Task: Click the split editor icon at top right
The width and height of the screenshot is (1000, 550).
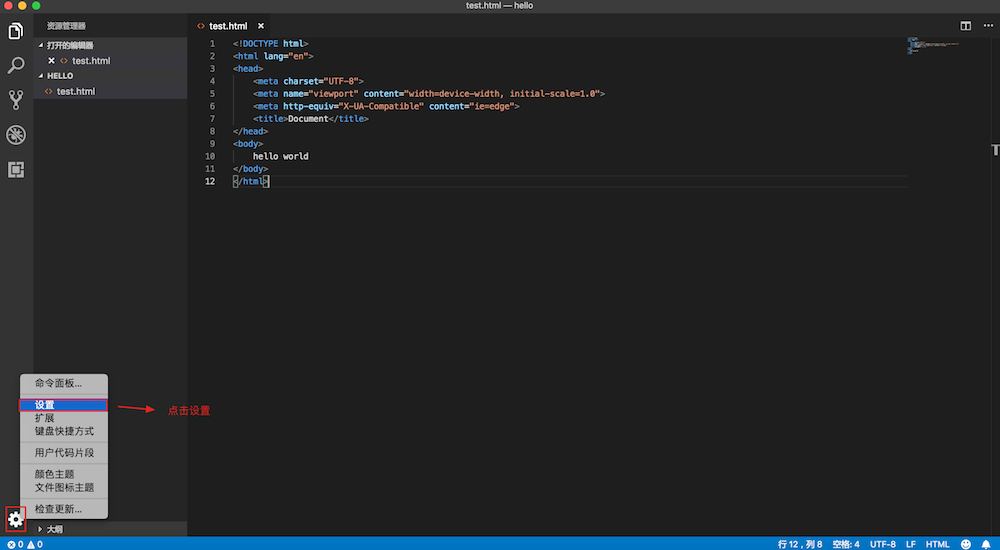Action: (965, 25)
